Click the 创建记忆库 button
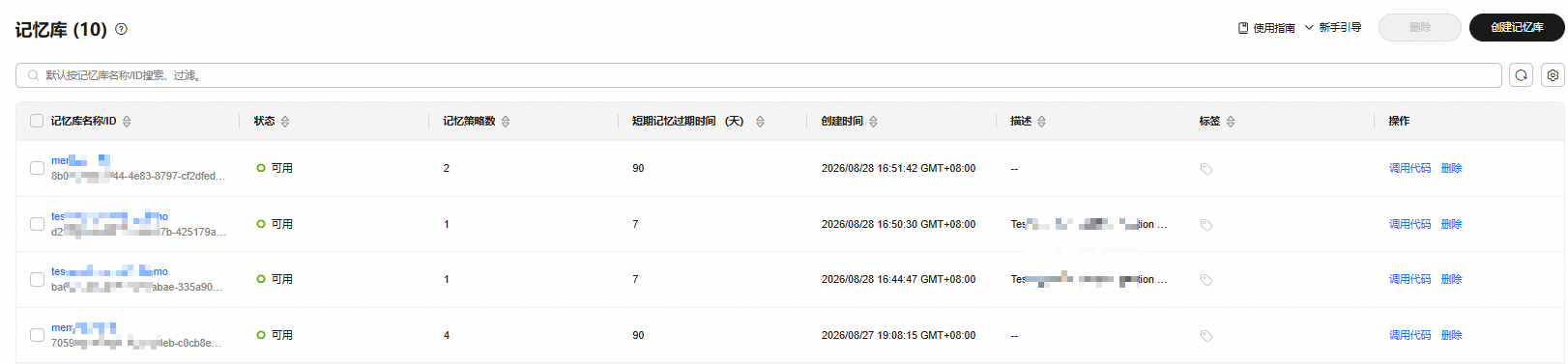 tap(1517, 28)
